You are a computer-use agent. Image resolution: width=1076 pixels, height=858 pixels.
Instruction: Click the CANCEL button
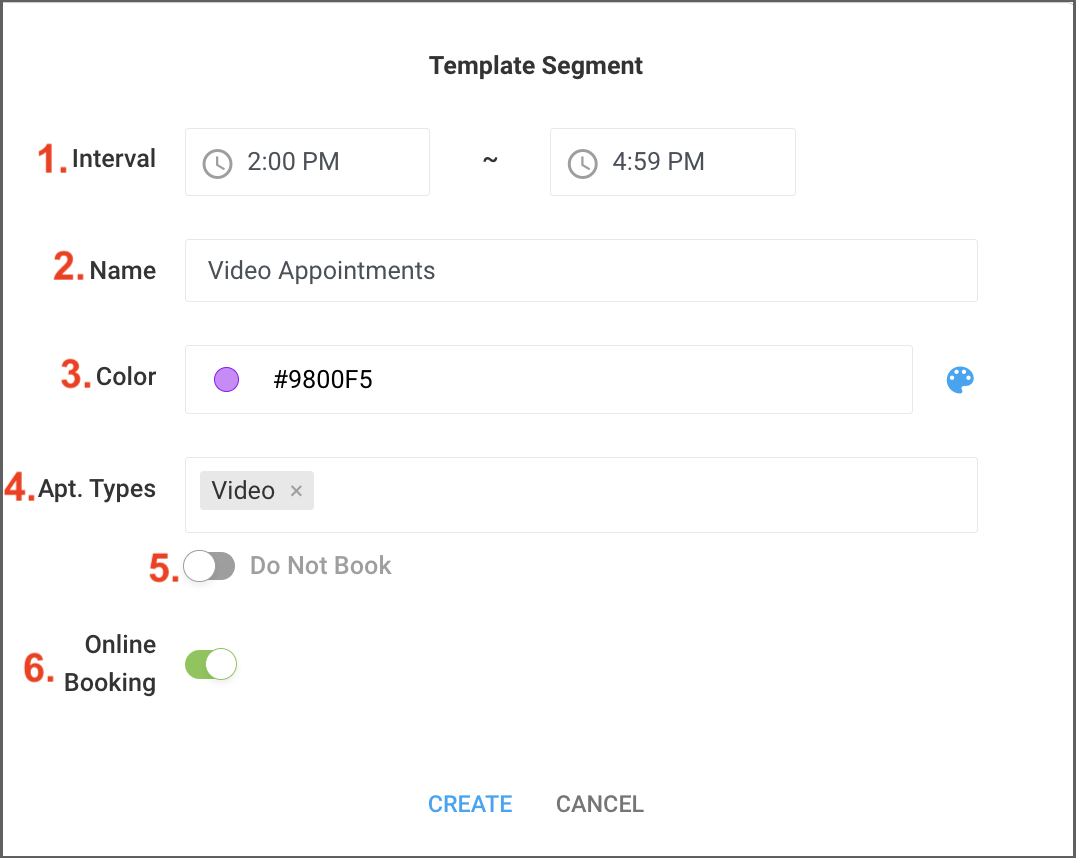600,804
